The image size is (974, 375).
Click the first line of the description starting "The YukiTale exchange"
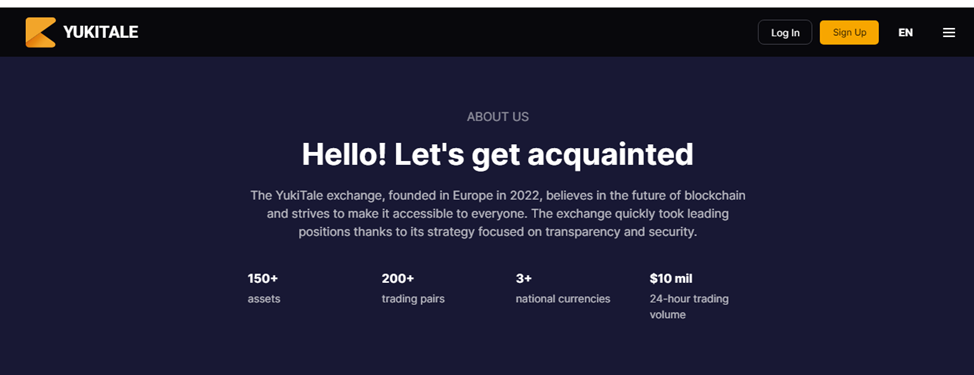pos(498,196)
